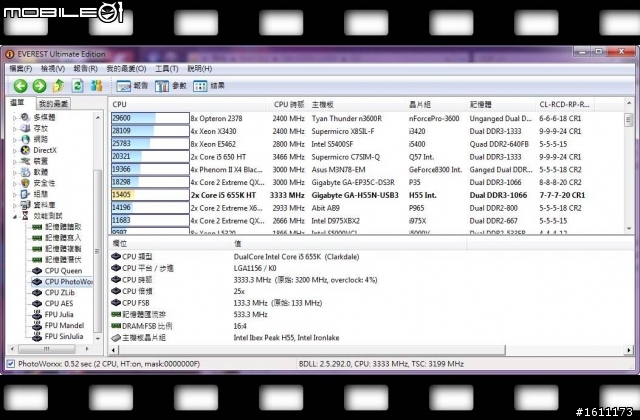
Task: Sort by the 晶片組 column header
Action: tap(436, 104)
